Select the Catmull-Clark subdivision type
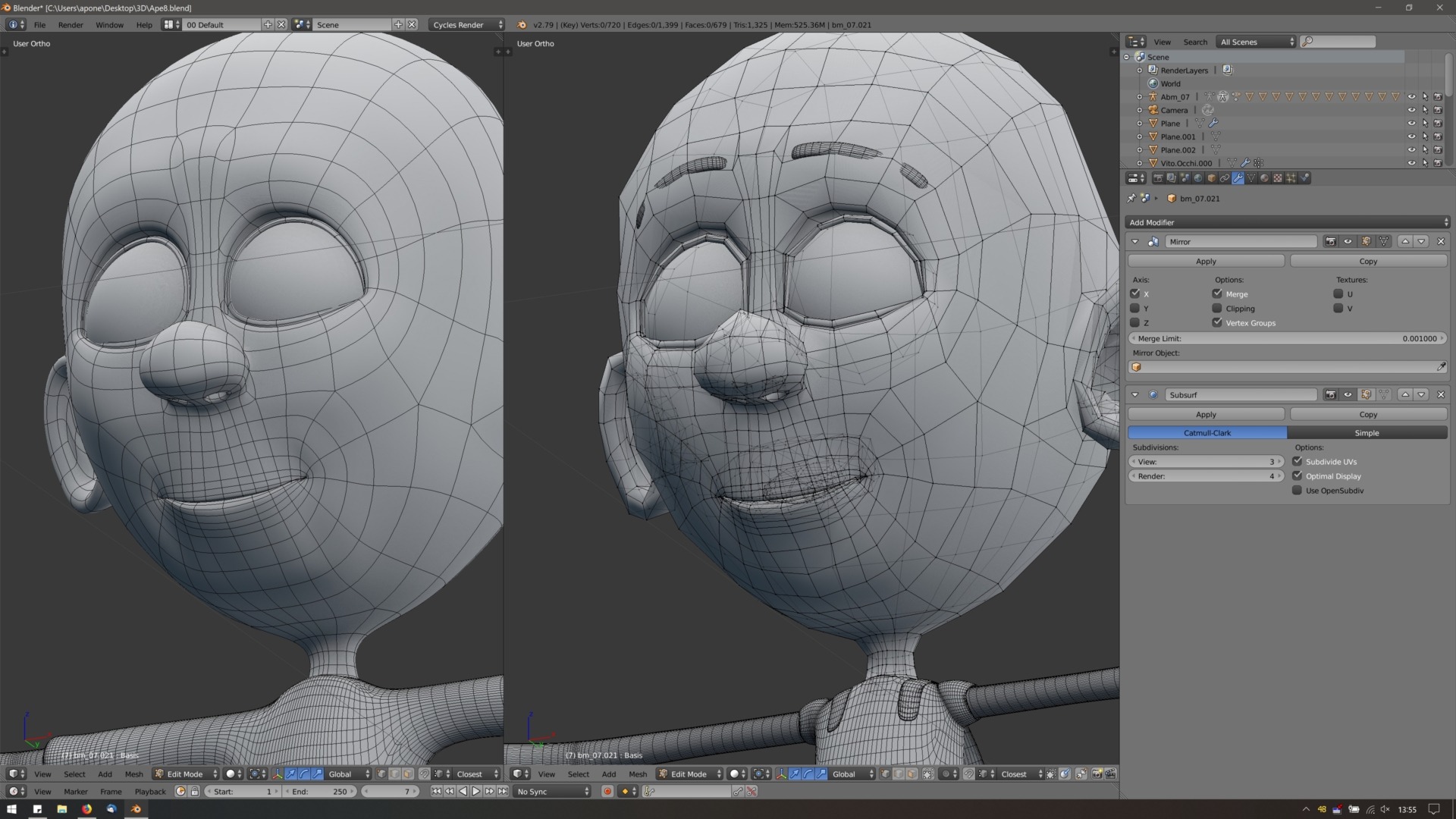Screen dimensions: 1456x819 [x=1207, y=433]
